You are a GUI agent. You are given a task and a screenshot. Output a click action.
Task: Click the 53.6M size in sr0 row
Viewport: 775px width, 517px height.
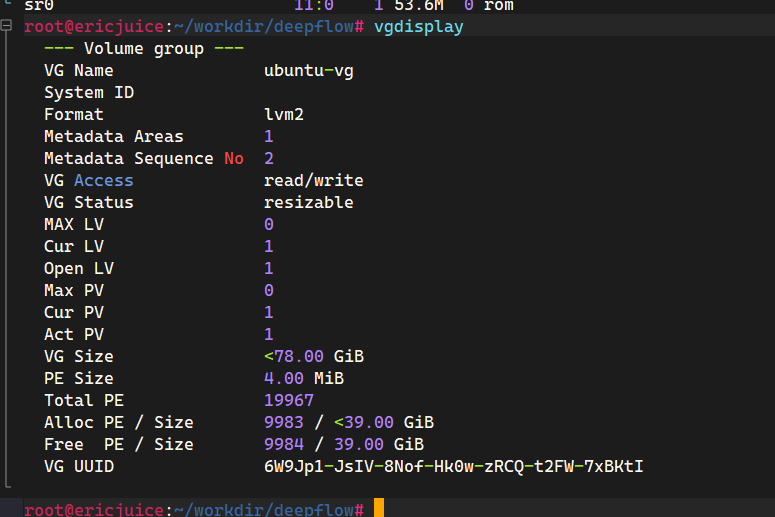pyautogui.click(x=418, y=5)
